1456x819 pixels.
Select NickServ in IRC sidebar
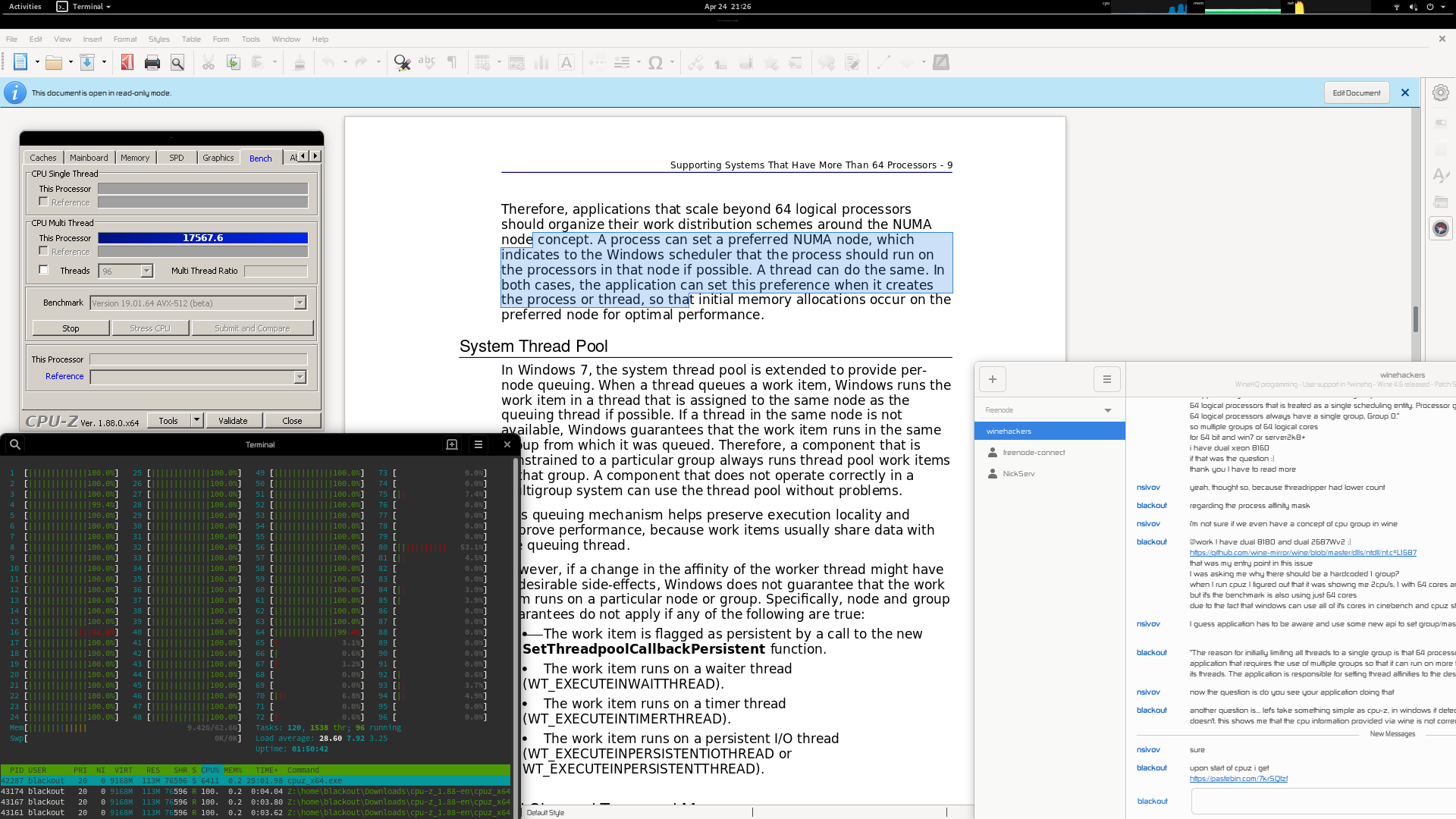(x=1050, y=473)
